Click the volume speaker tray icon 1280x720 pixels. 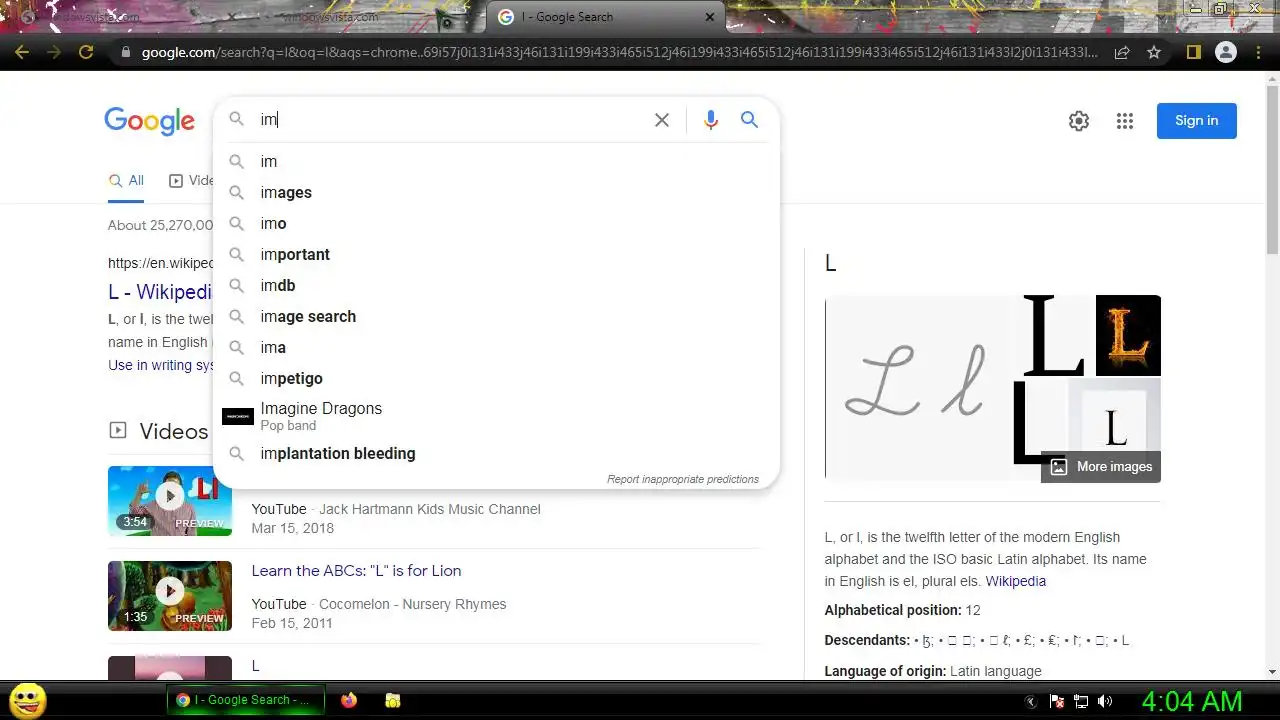tap(1105, 701)
